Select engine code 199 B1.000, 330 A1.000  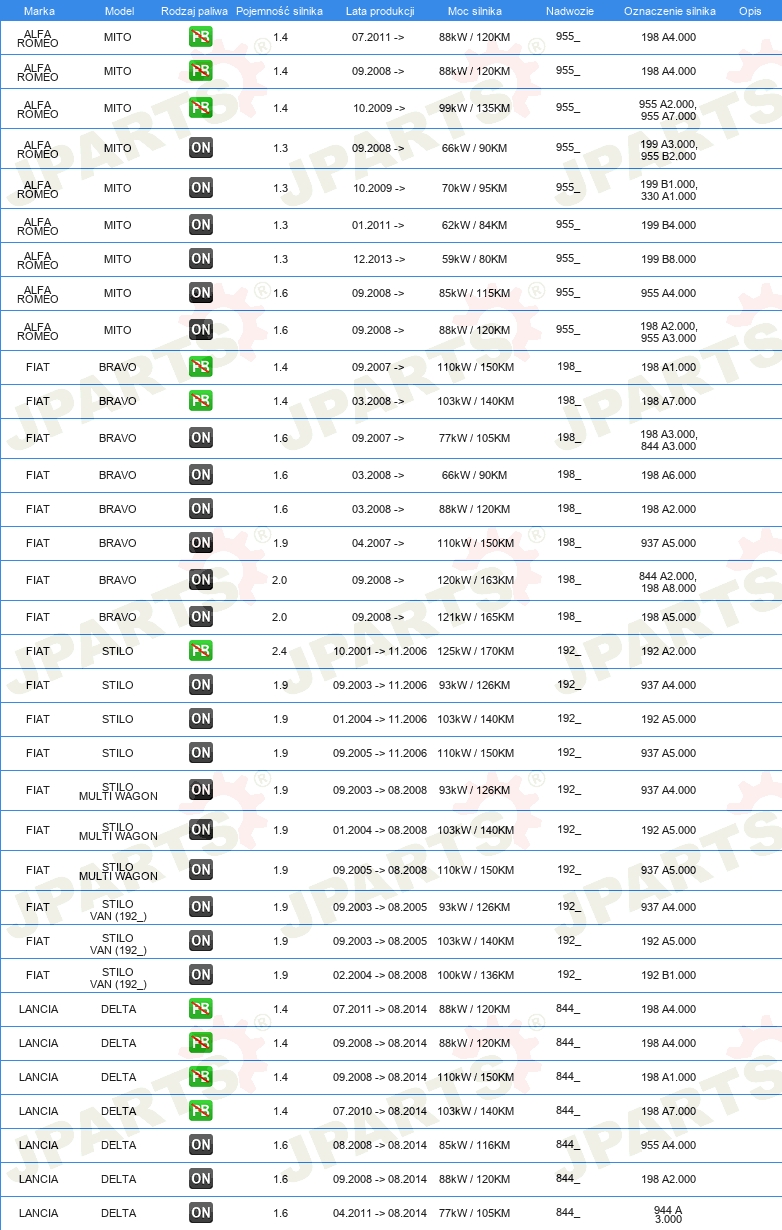click(668, 190)
